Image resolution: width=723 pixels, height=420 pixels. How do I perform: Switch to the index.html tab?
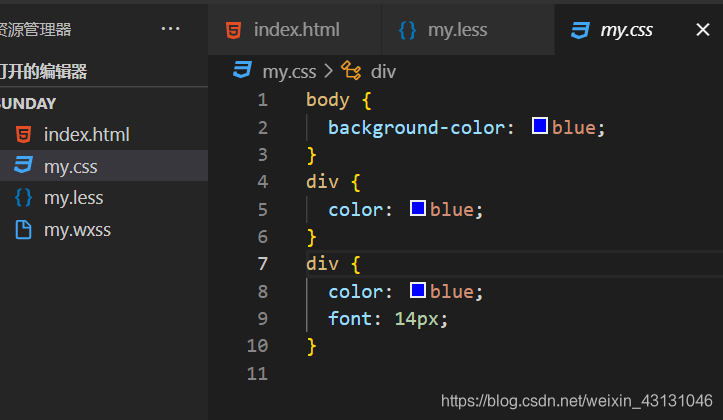click(x=295, y=30)
